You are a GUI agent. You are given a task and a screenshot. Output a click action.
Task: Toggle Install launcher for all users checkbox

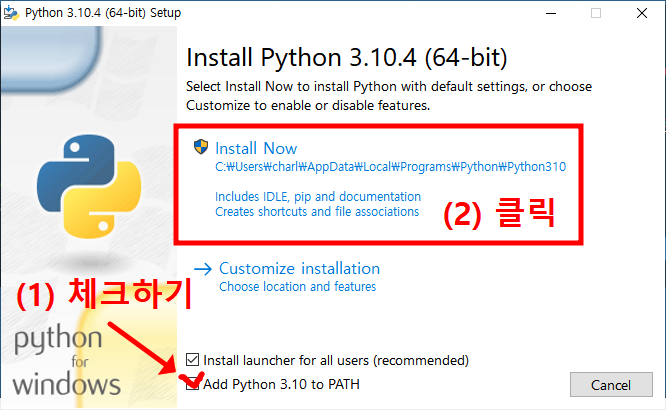[192, 359]
